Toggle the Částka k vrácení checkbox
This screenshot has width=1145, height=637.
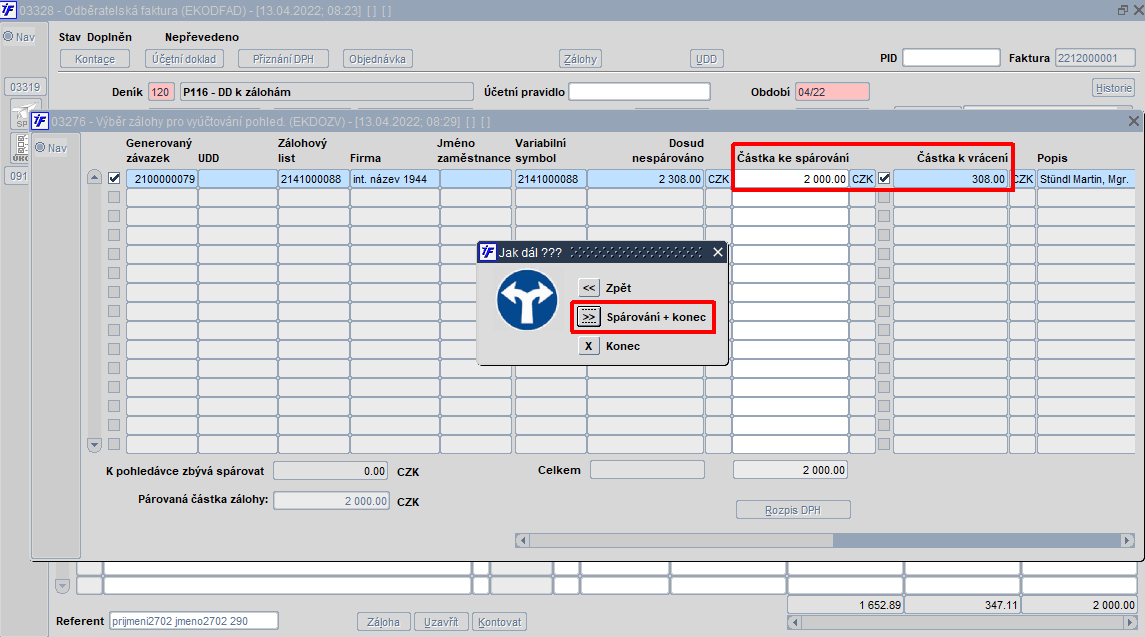884,178
